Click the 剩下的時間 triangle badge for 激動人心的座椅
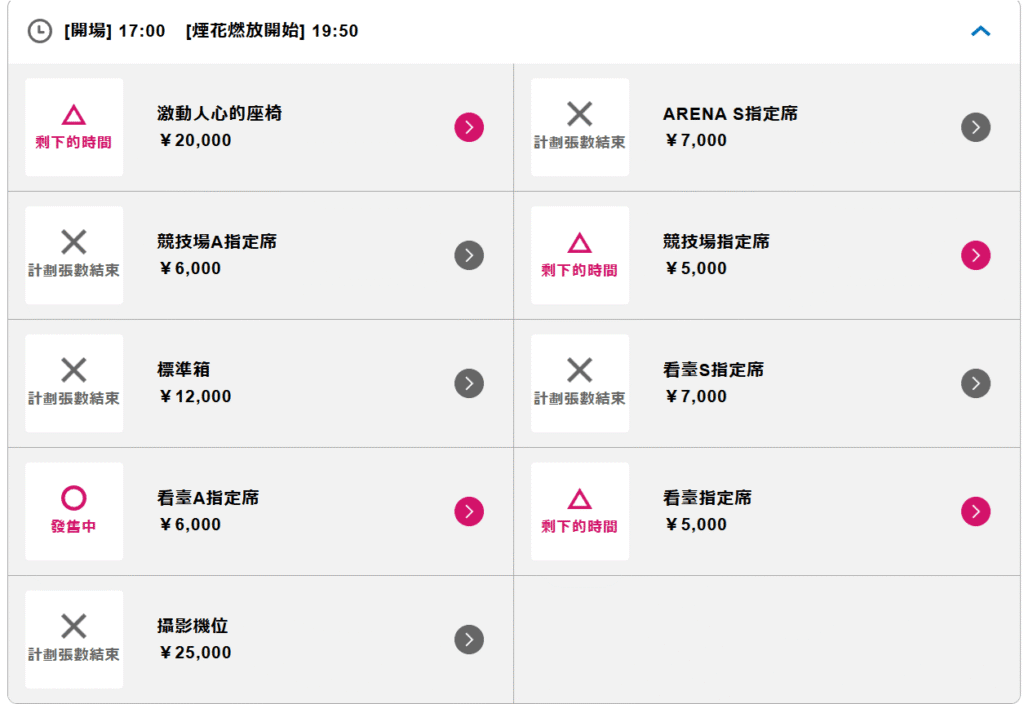The image size is (1024, 704). (74, 127)
